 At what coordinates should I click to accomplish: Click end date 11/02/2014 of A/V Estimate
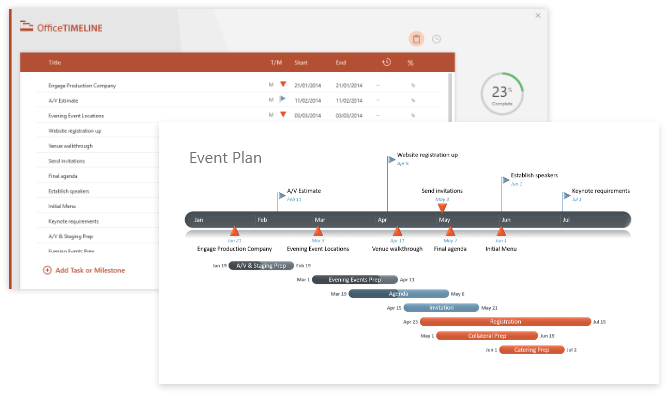[x=349, y=101]
